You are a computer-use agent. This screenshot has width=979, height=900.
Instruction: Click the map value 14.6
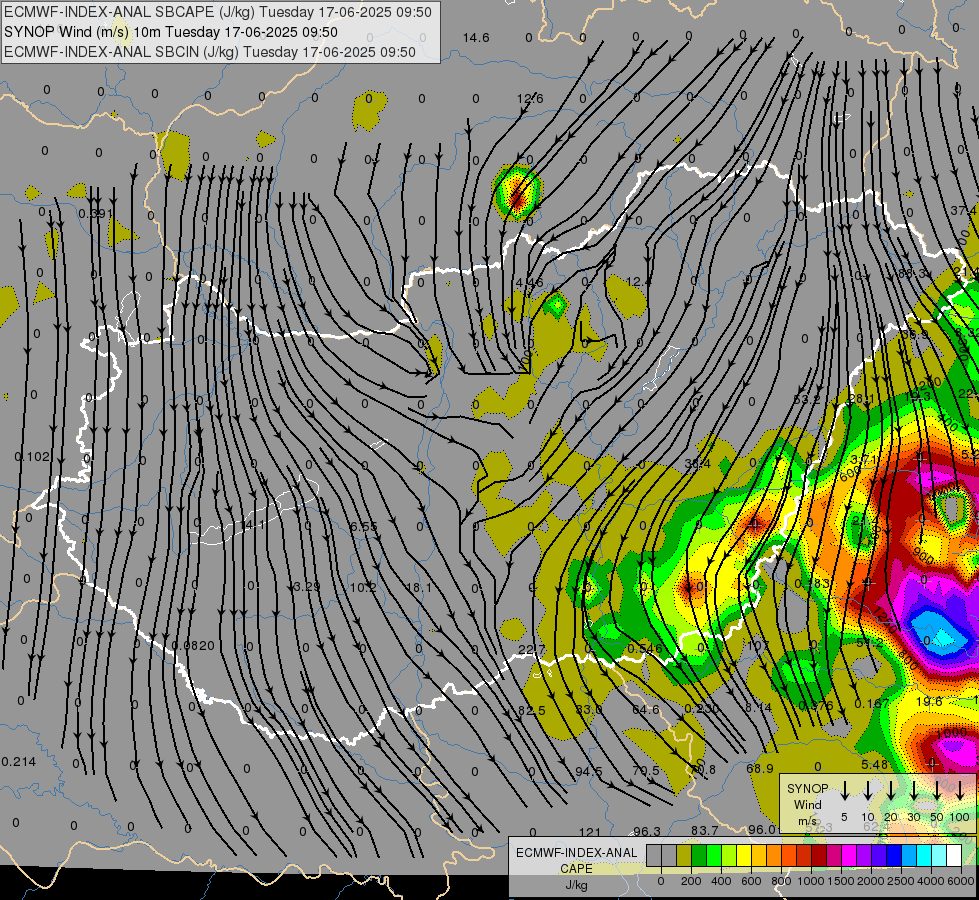(476, 38)
